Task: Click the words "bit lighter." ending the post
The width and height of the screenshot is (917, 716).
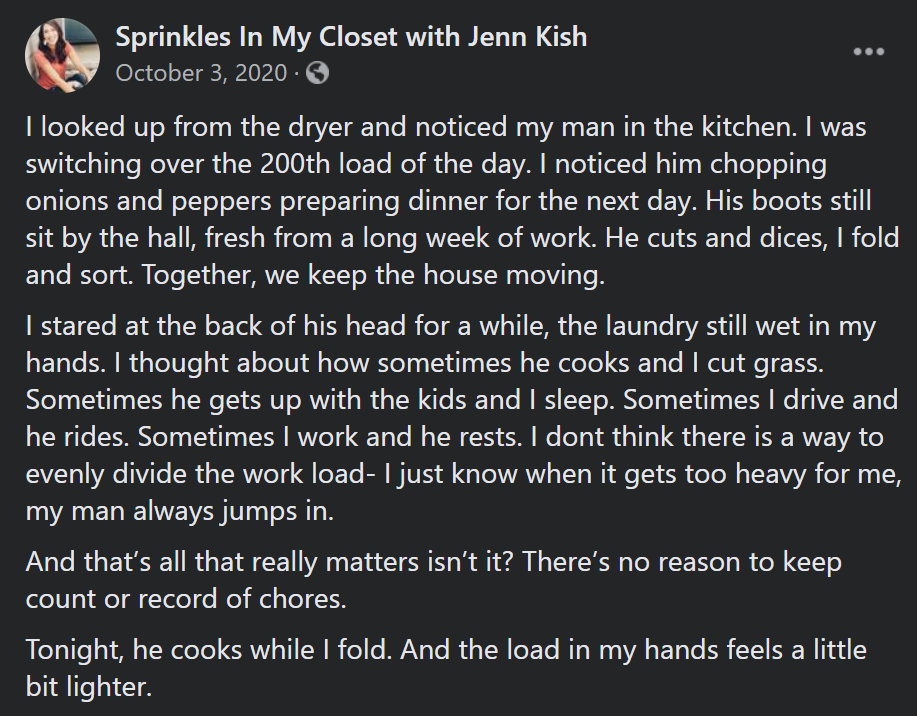Action: tap(89, 687)
